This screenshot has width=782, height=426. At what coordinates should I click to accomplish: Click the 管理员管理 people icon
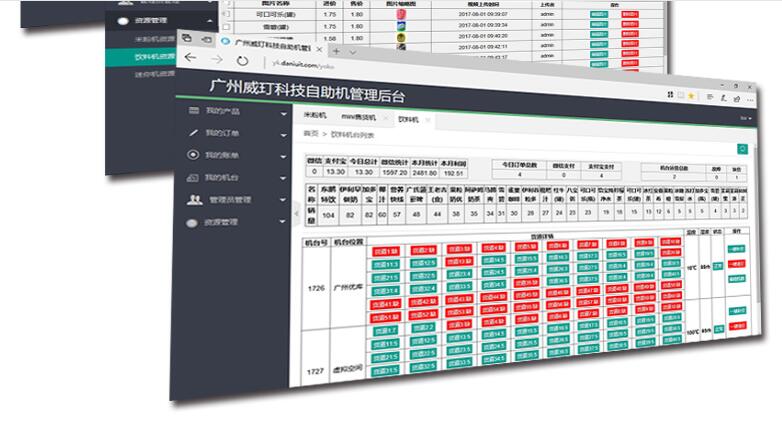(x=195, y=200)
